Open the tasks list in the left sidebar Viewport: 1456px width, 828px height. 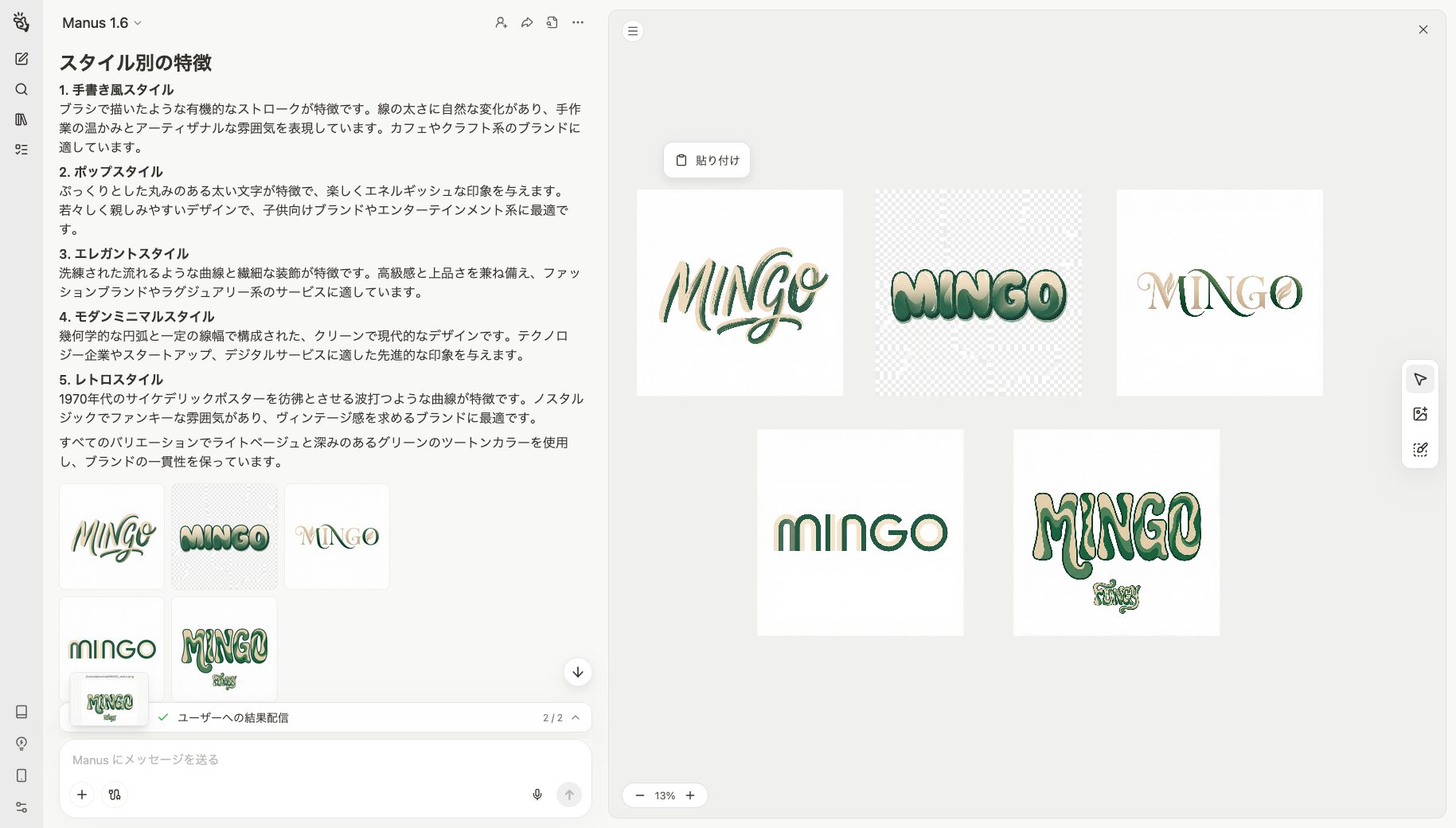(21, 150)
